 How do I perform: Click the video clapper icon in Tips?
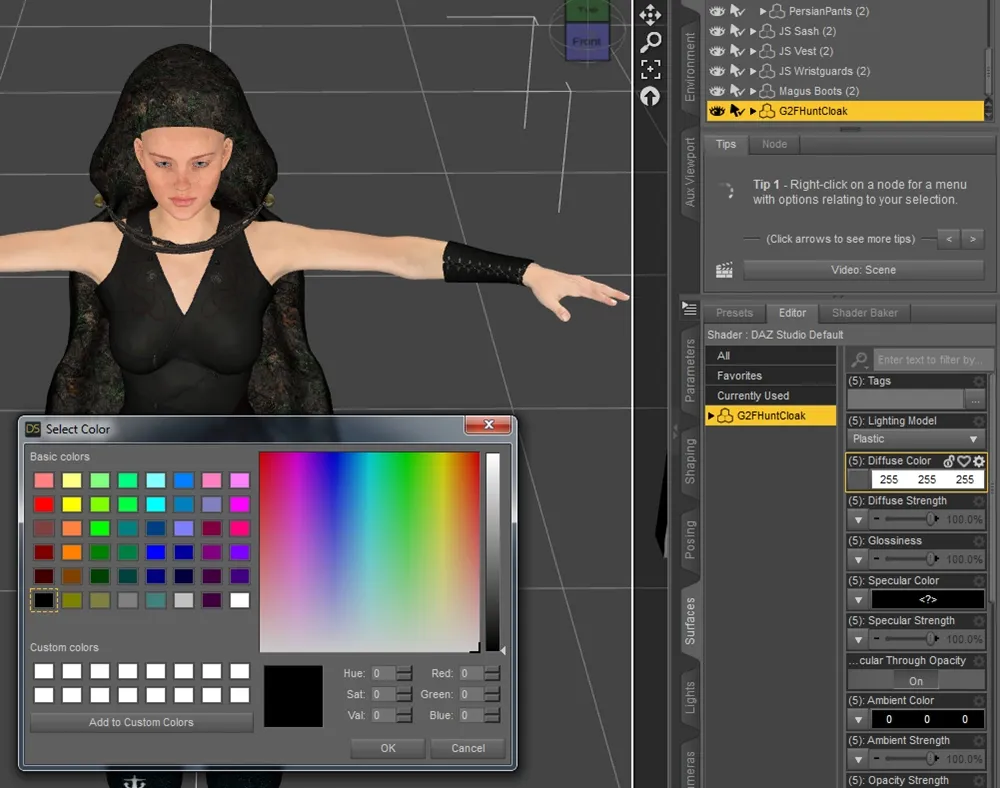click(x=724, y=270)
